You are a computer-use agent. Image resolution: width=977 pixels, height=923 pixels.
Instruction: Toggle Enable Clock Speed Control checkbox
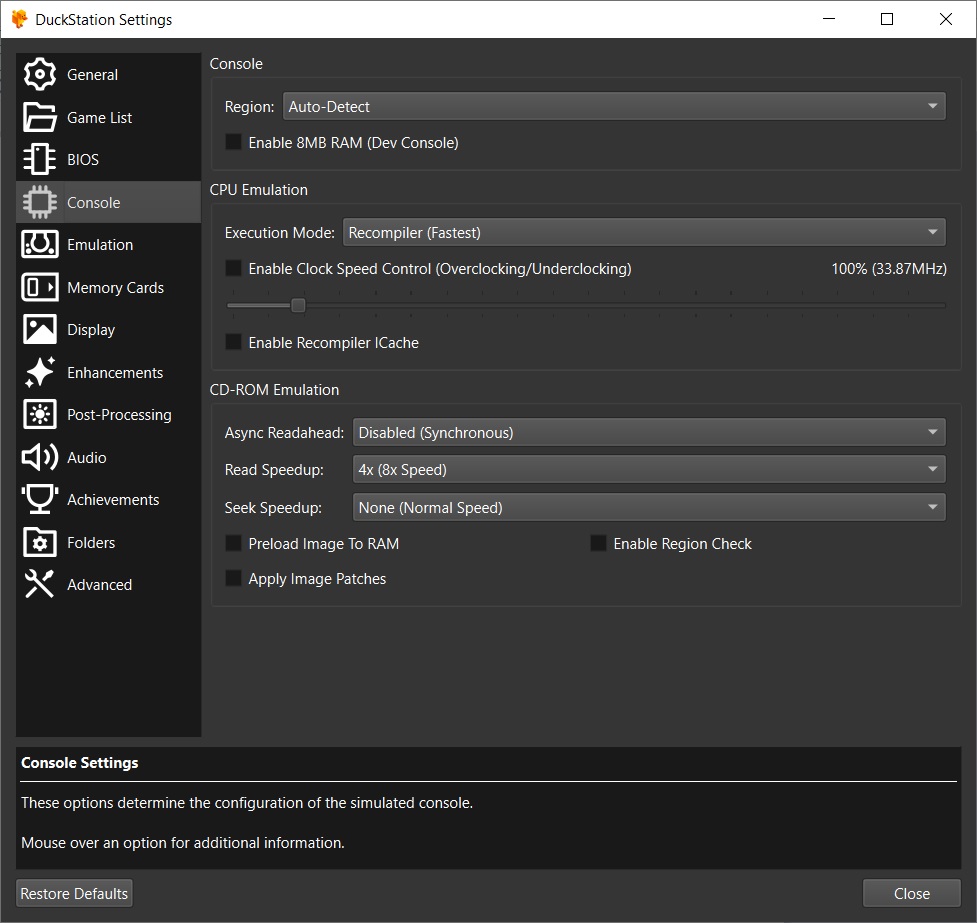tap(233, 268)
